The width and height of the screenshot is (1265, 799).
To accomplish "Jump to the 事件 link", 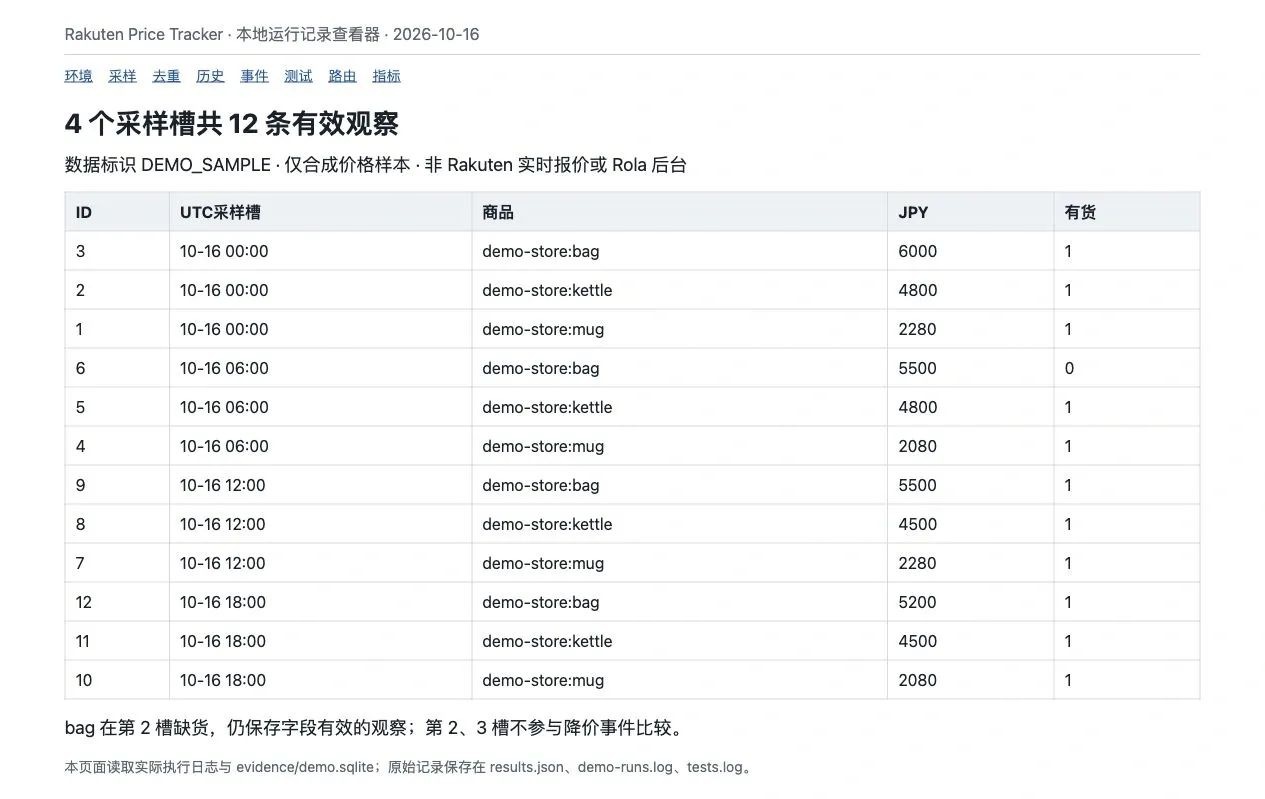I will (255, 76).
